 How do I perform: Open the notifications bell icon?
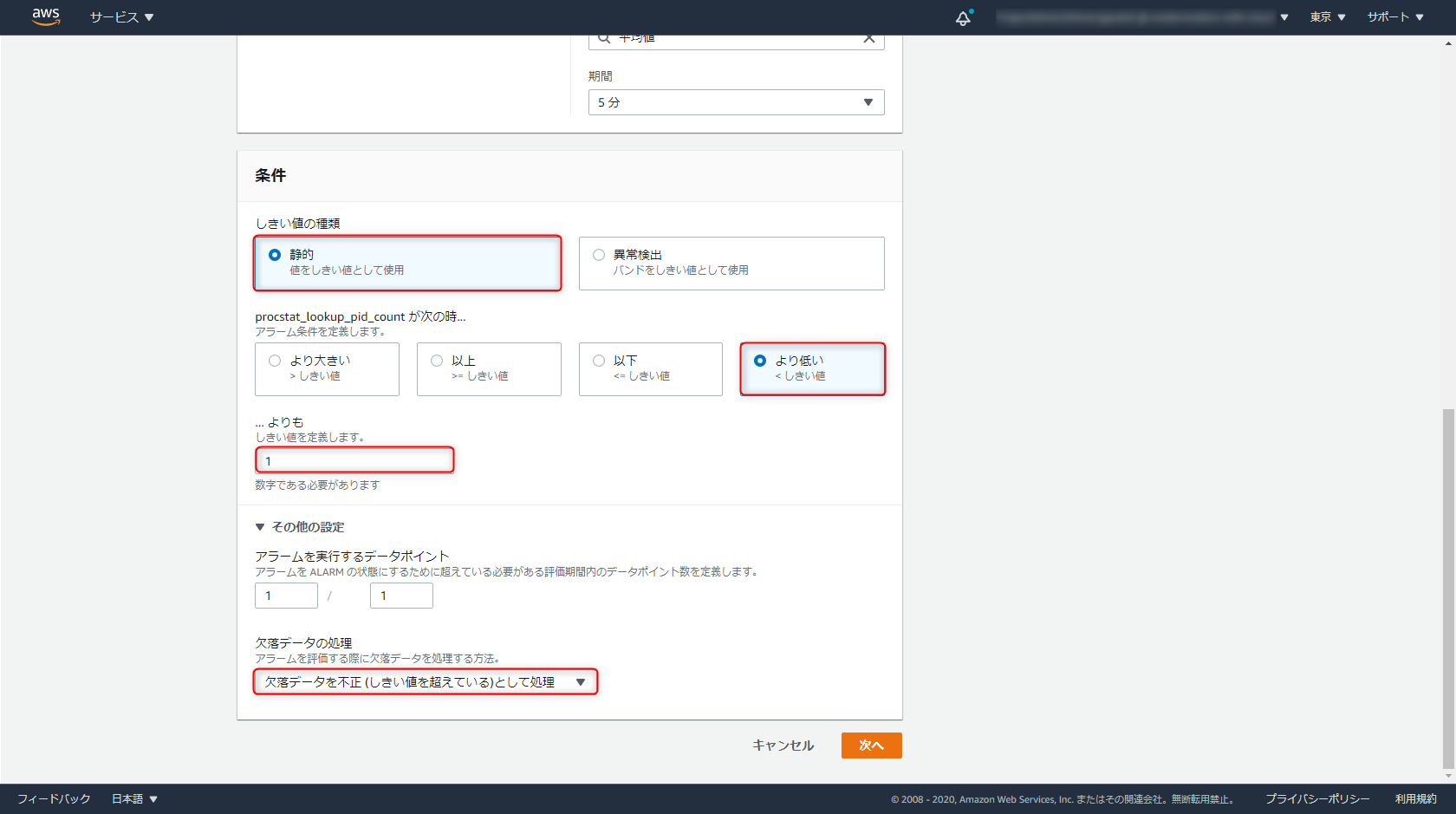coord(963,18)
